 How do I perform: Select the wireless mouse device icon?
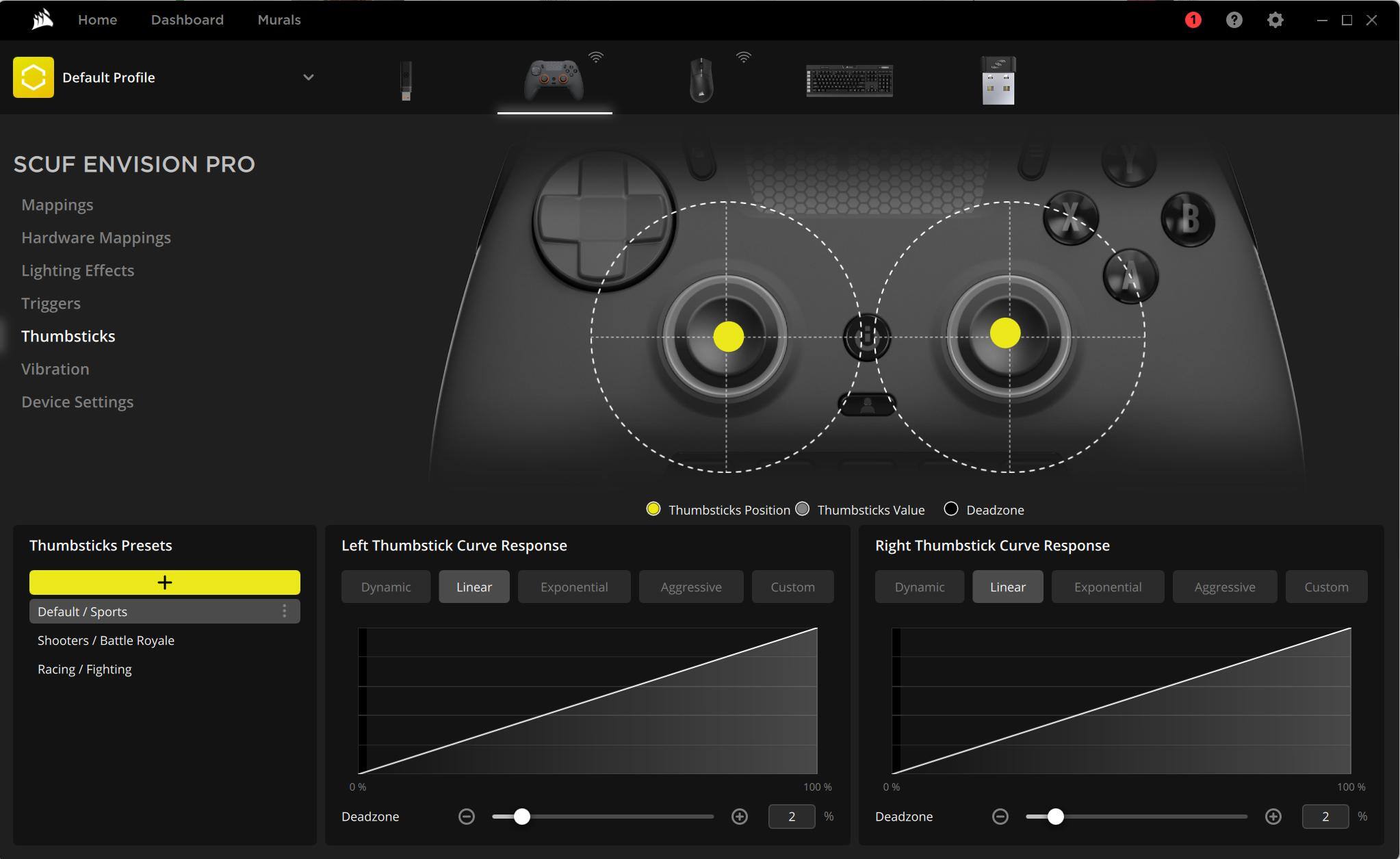click(701, 80)
